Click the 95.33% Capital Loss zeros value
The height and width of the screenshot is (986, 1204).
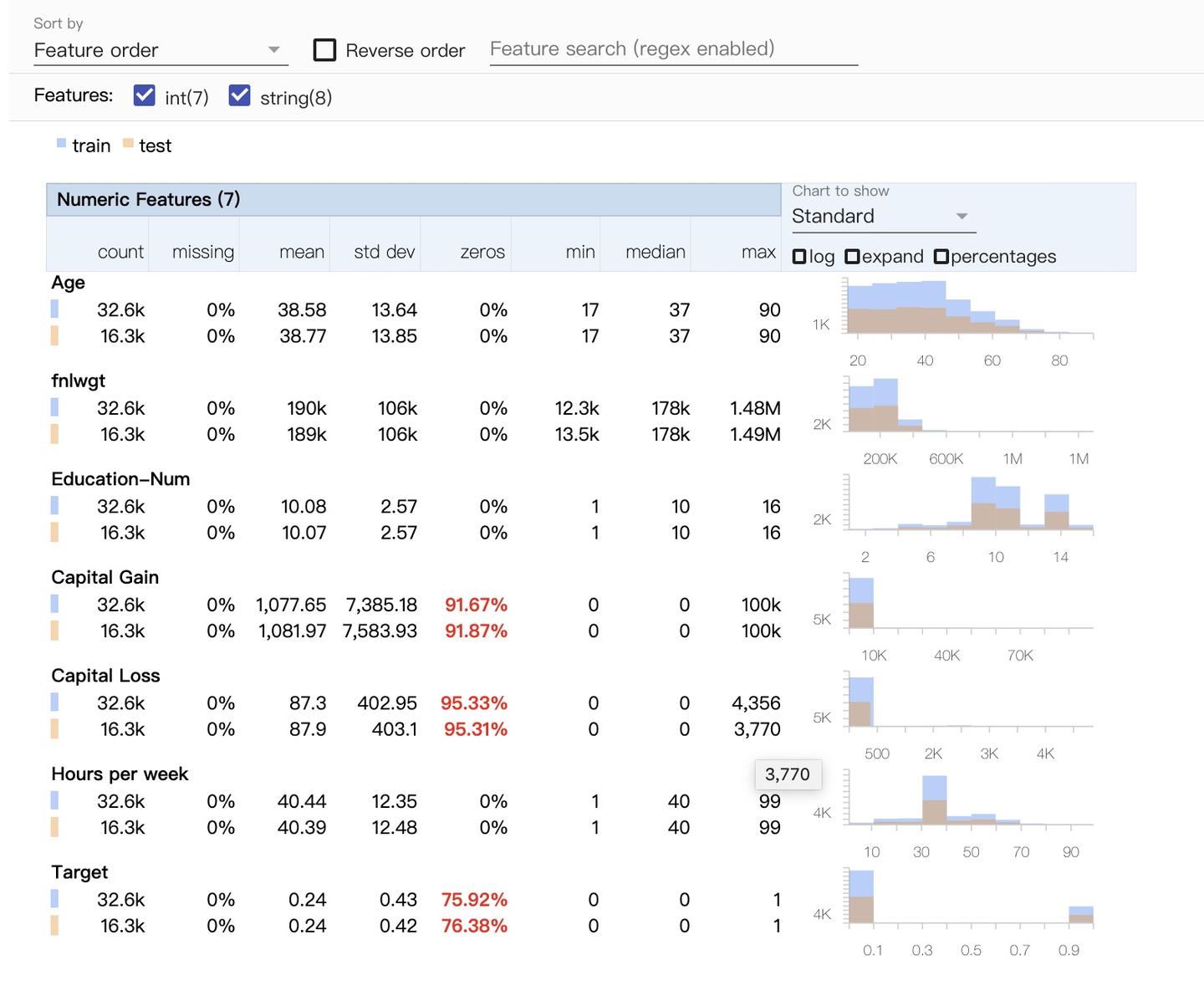point(474,703)
